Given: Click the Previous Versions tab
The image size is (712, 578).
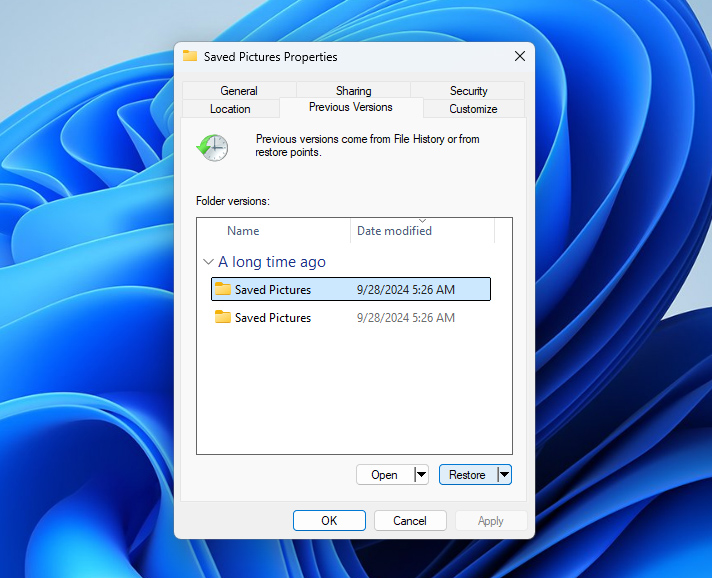Looking at the screenshot, I should (x=351, y=107).
